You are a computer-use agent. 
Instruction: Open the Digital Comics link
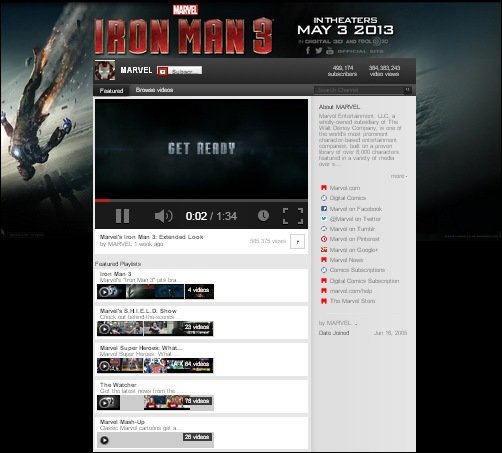click(x=348, y=198)
